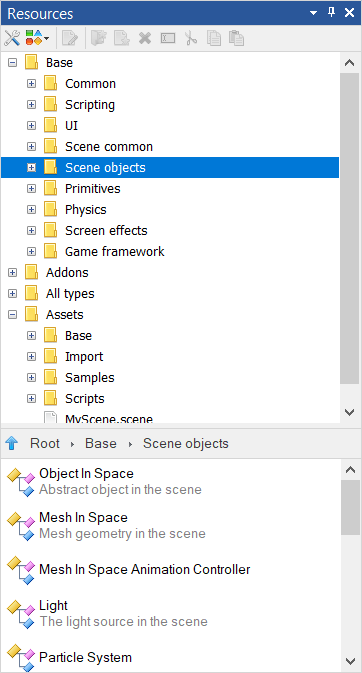The image size is (362, 673).
Task: Select the Samples tree item
Action: tap(90, 378)
